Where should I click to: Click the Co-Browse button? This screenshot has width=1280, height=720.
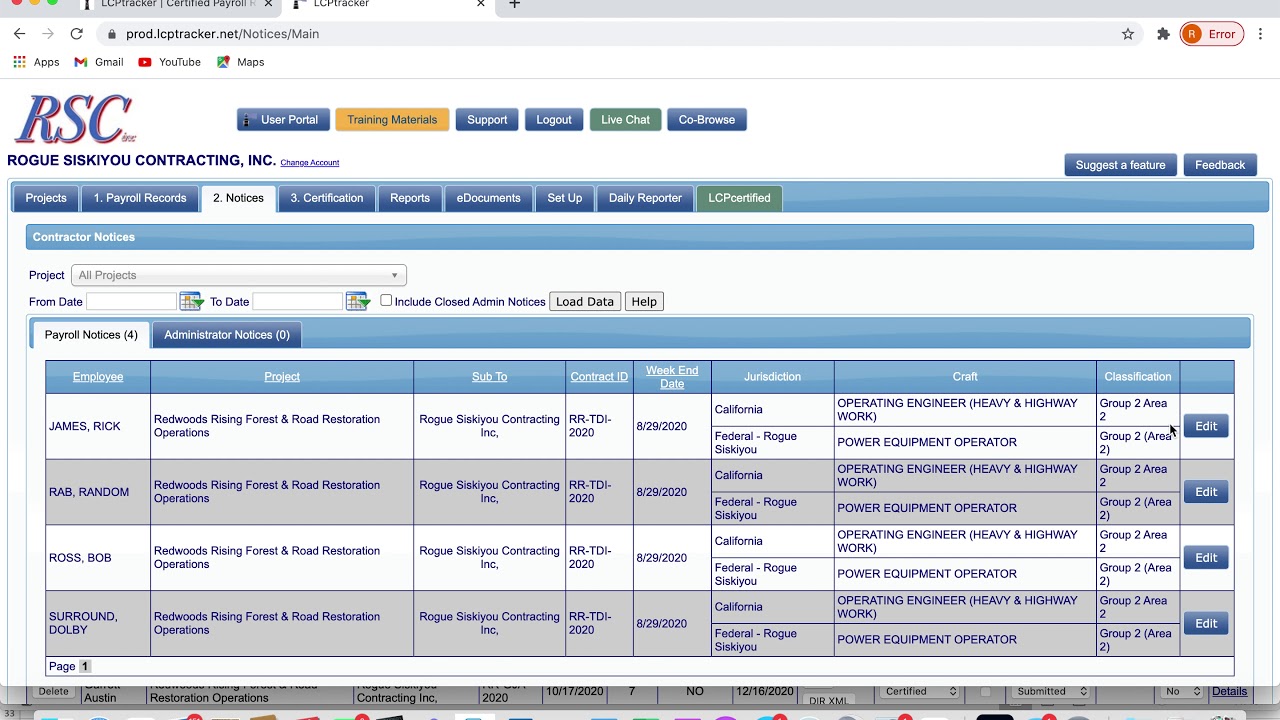pyautogui.click(x=707, y=120)
